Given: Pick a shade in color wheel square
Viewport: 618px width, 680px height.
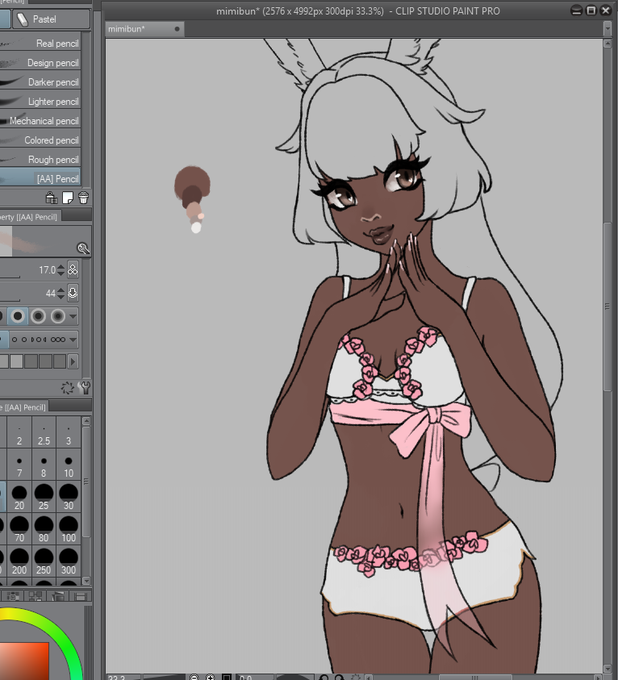Looking at the screenshot, I should [x=24, y=661].
